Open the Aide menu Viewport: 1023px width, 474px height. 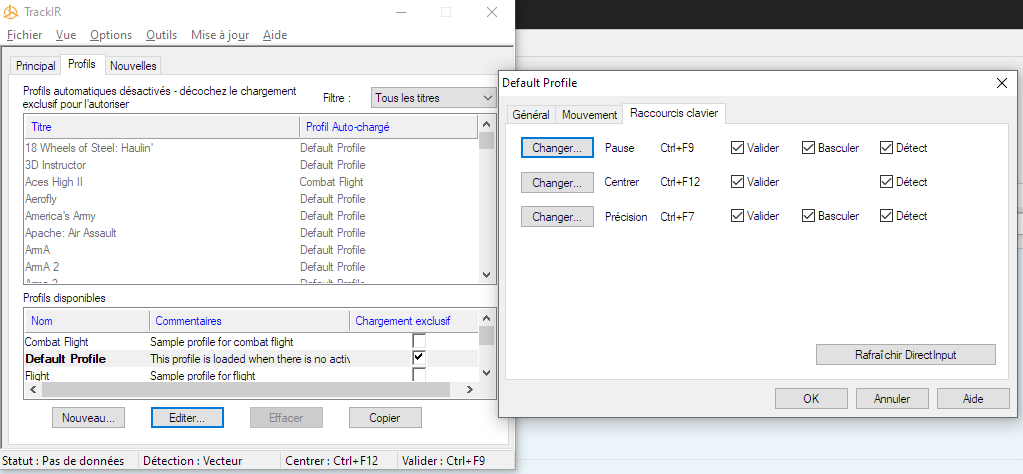[275, 35]
